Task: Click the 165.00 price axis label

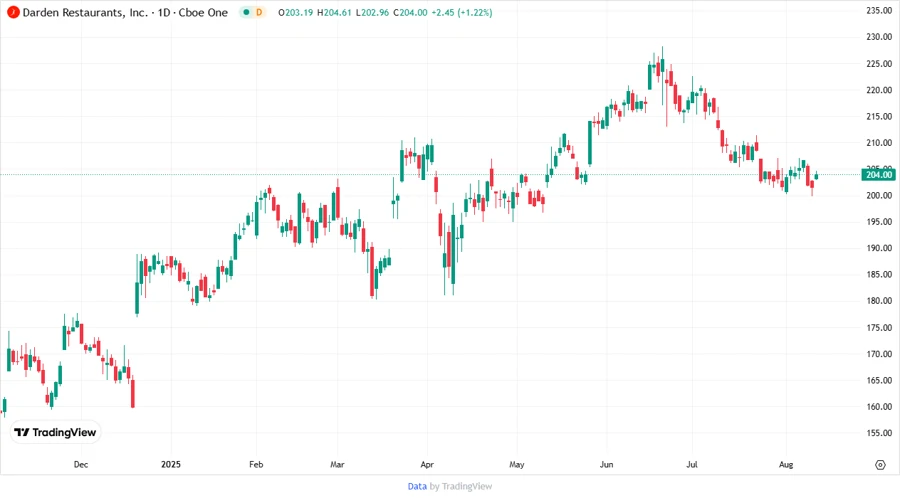Action: point(879,380)
